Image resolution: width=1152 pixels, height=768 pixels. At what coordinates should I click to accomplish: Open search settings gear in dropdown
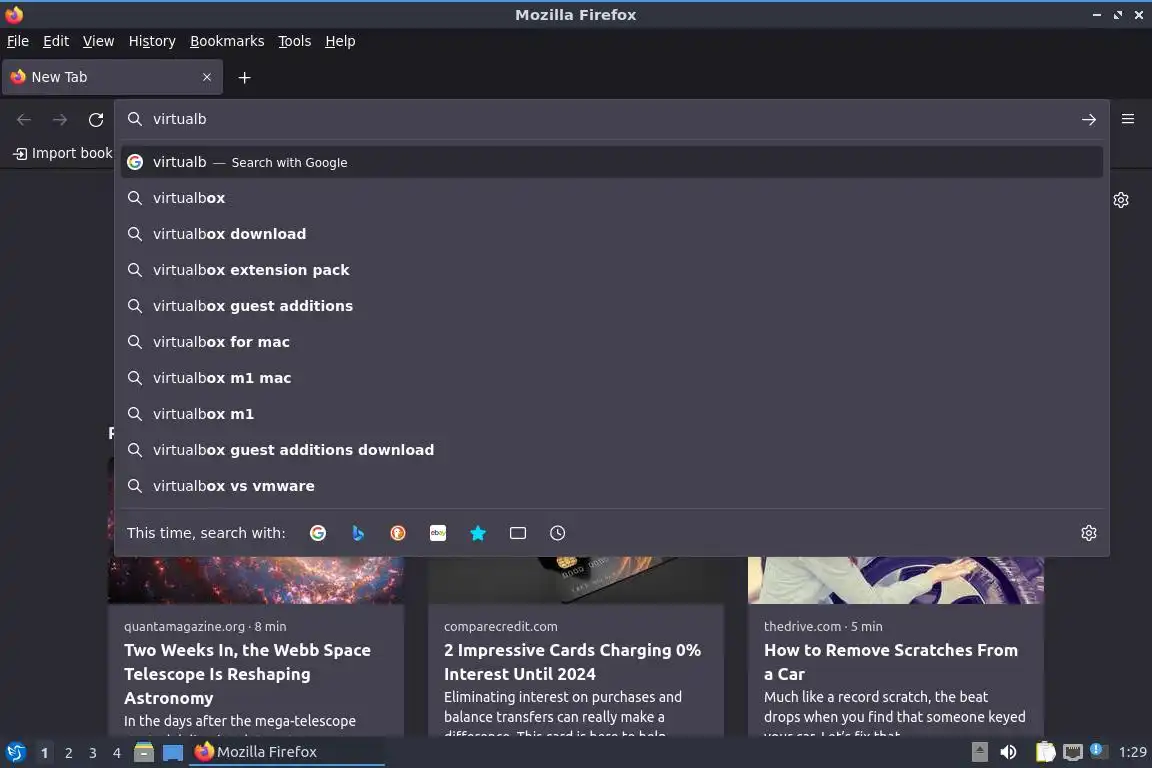point(1088,533)
